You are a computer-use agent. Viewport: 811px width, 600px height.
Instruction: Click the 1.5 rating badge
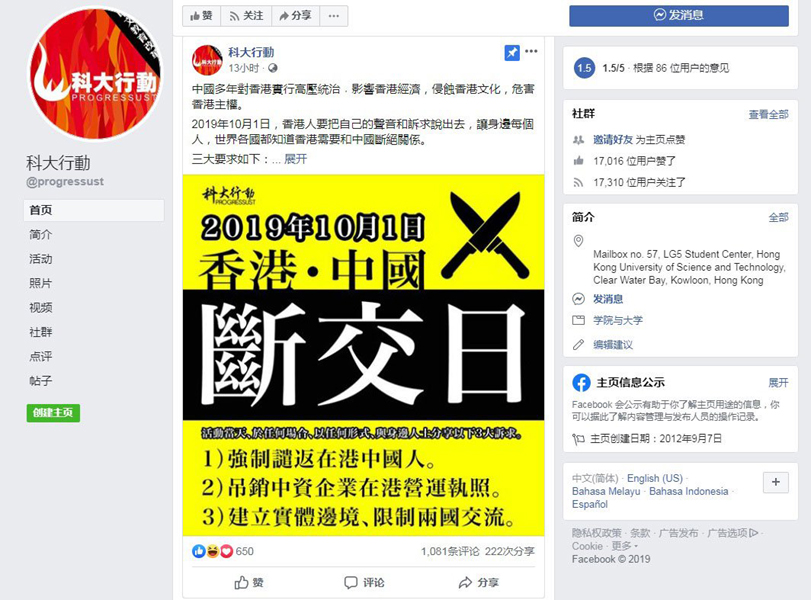[584, 68]
